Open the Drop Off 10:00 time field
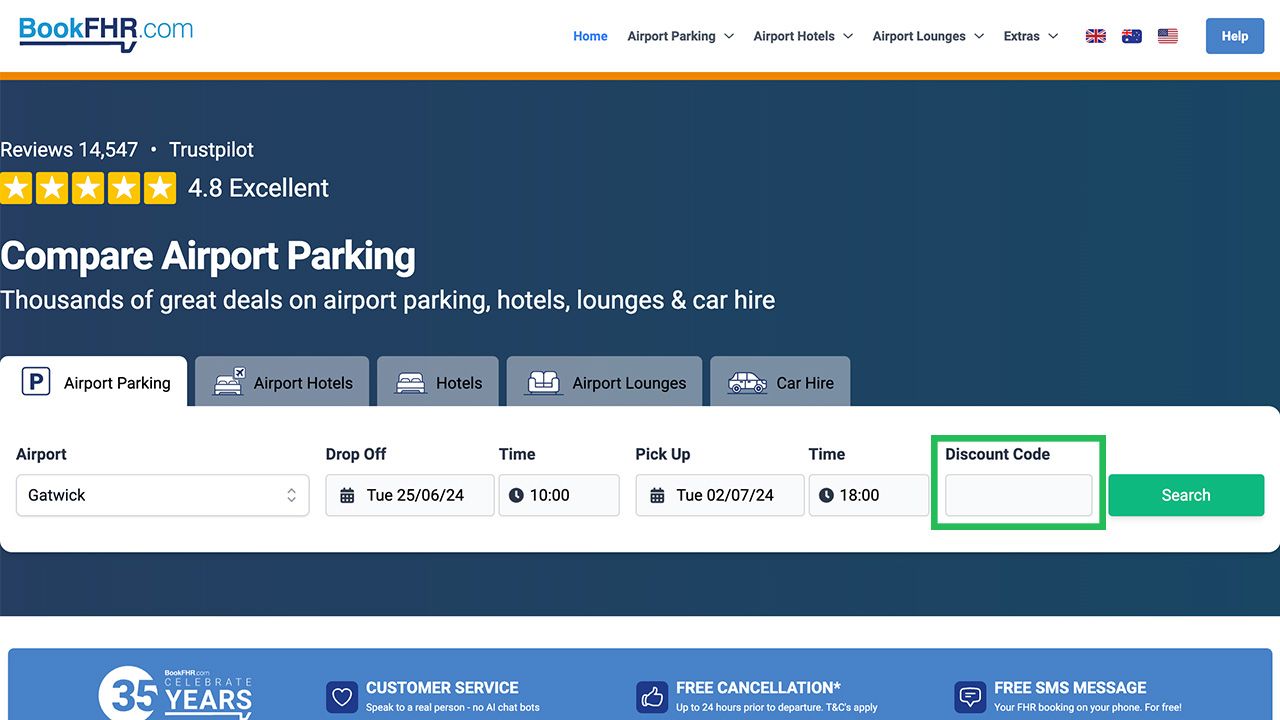The width and height of the screenshot is (1280, 720). 559,495
